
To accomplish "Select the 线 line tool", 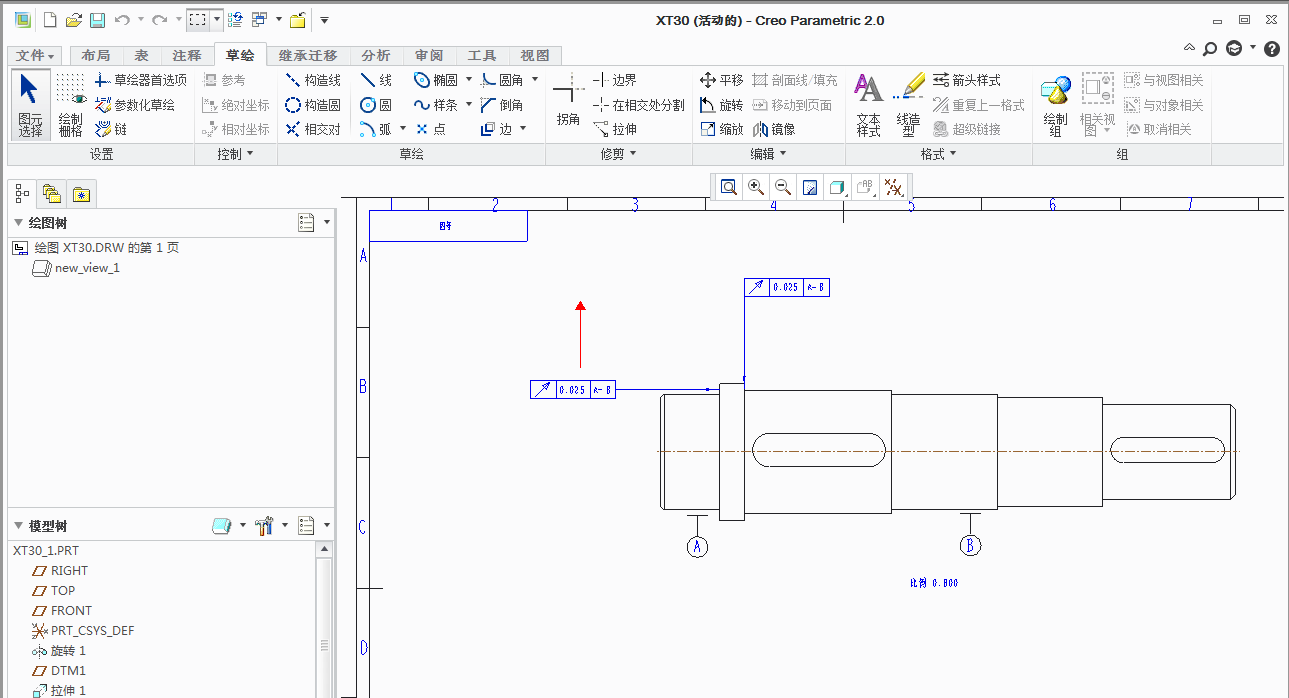I will tap(376, 80).
